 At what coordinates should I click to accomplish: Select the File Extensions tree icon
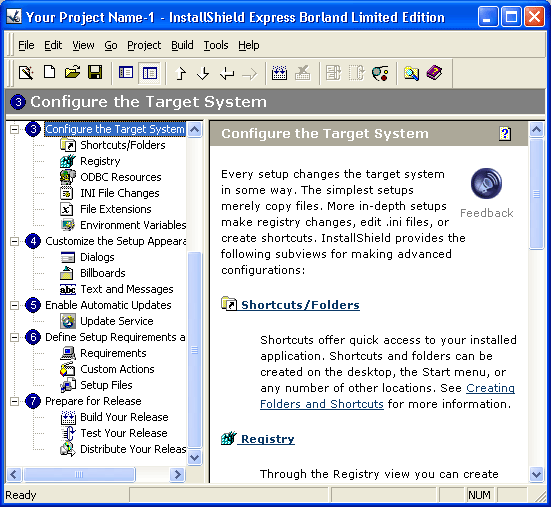(x=67, y=209)
